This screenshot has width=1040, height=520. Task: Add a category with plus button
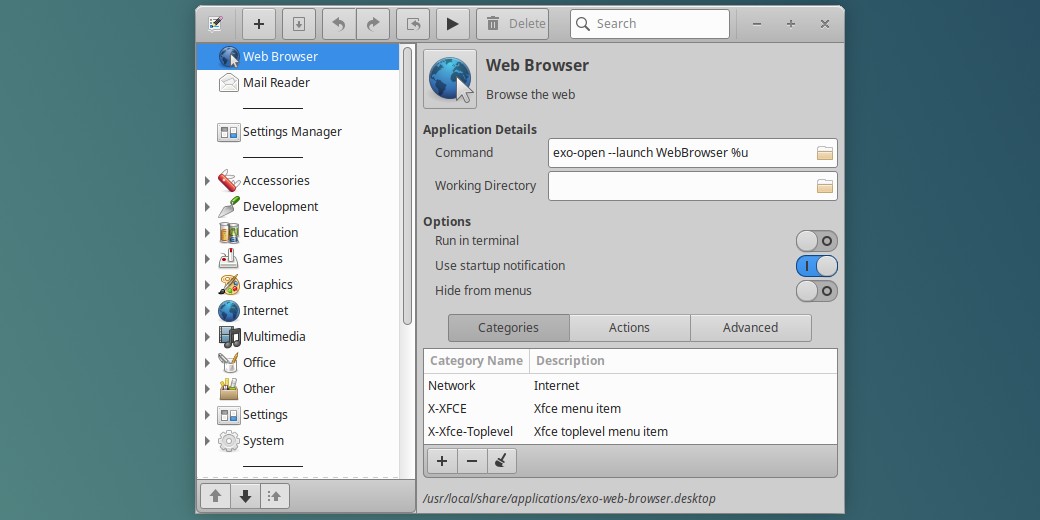point(442,461)
